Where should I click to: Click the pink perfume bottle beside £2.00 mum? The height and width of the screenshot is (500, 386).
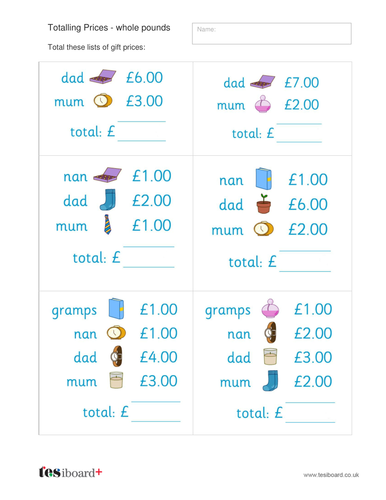263,104
